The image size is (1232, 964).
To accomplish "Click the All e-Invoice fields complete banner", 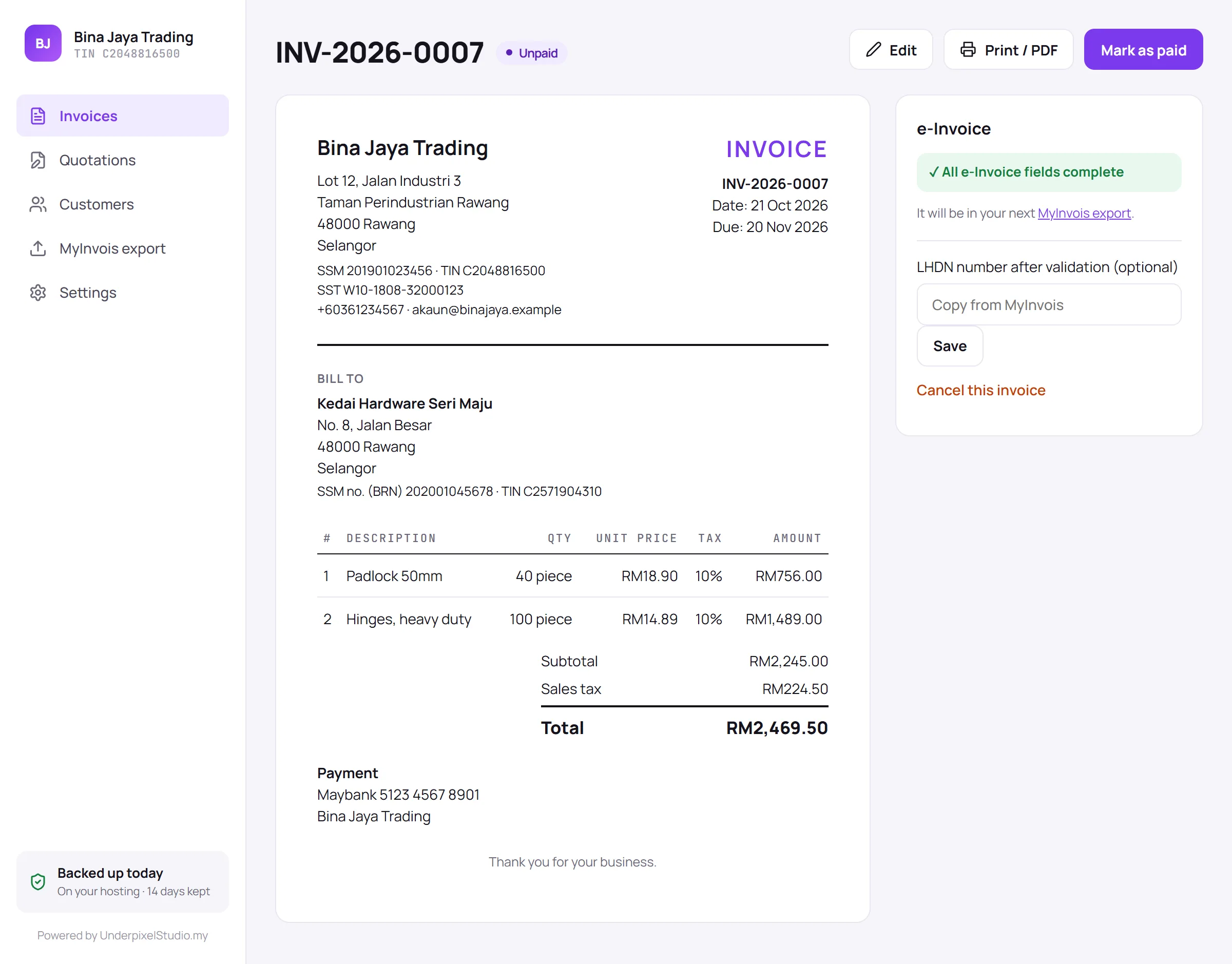I will pos(1049,172).
